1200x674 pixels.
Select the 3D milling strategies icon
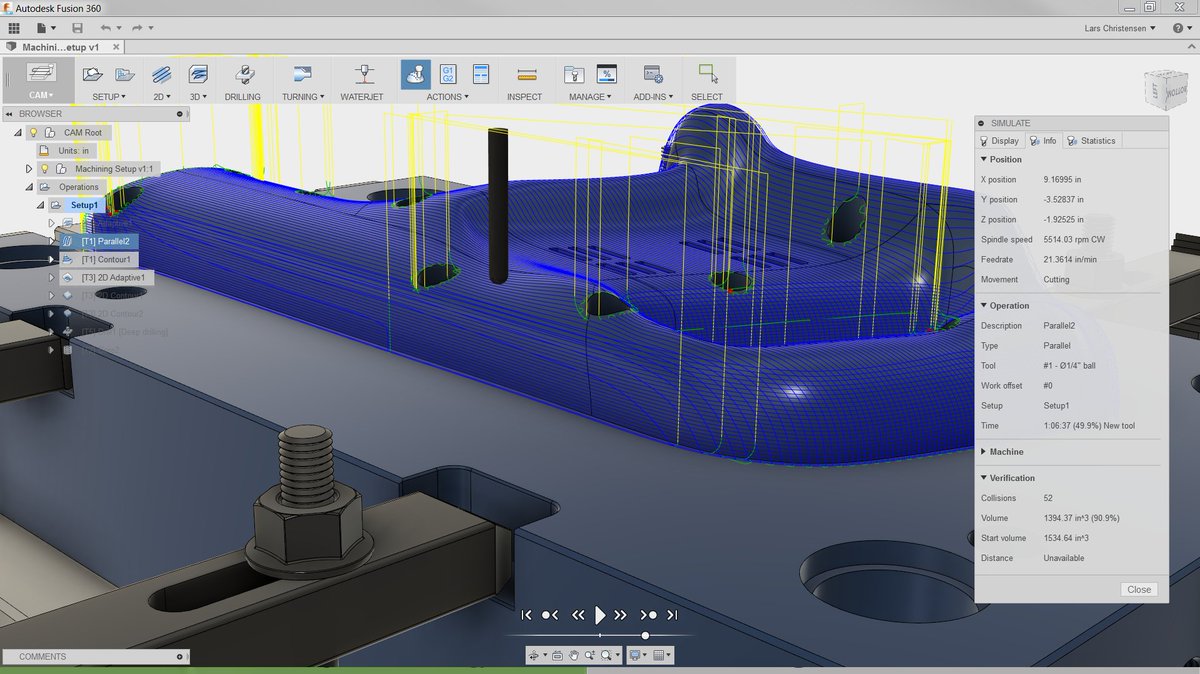(198, 74)
